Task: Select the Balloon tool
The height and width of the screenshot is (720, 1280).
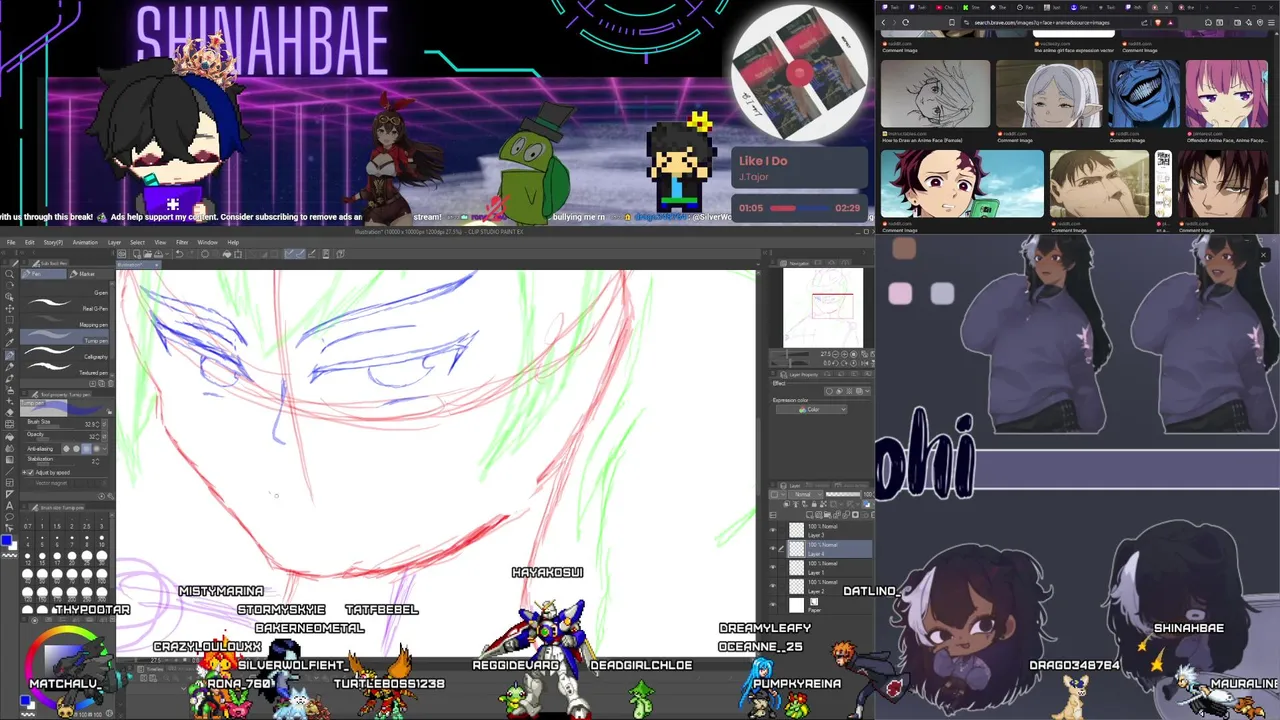Action: [x=9, y=516]
